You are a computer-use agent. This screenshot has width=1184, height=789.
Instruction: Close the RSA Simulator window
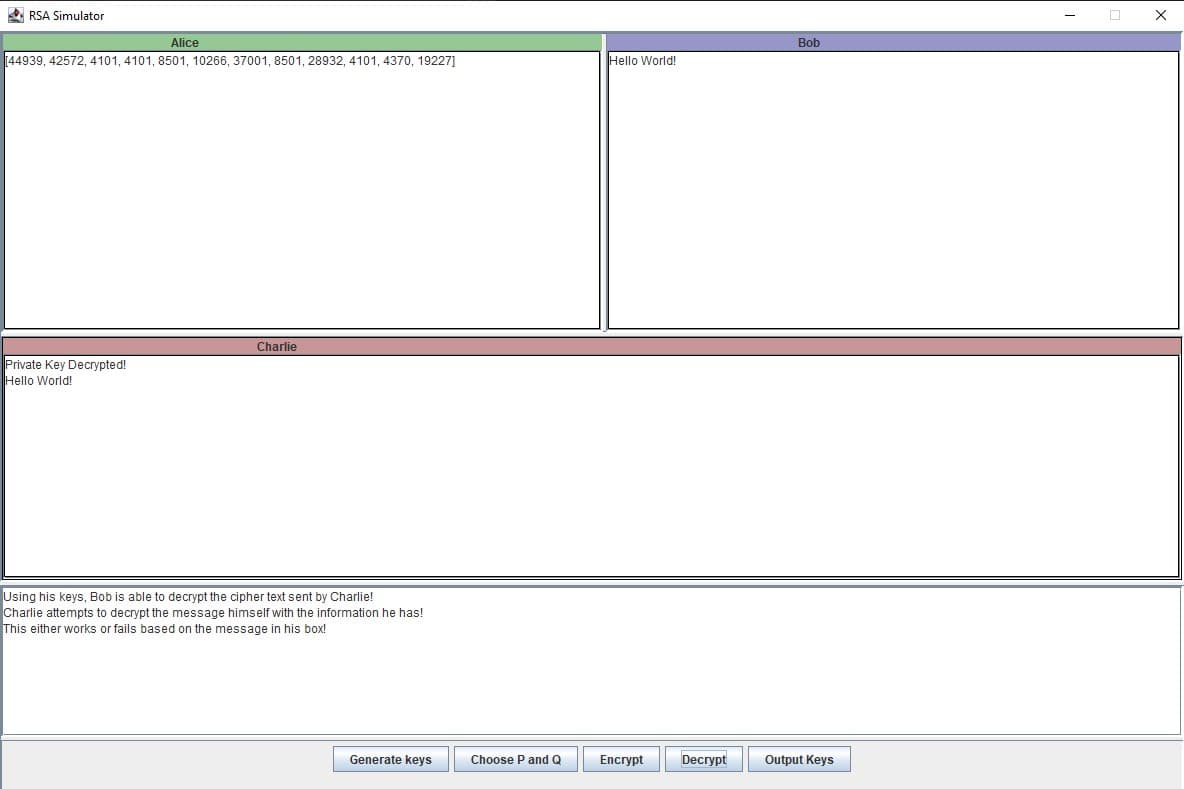pos(1161,15)
